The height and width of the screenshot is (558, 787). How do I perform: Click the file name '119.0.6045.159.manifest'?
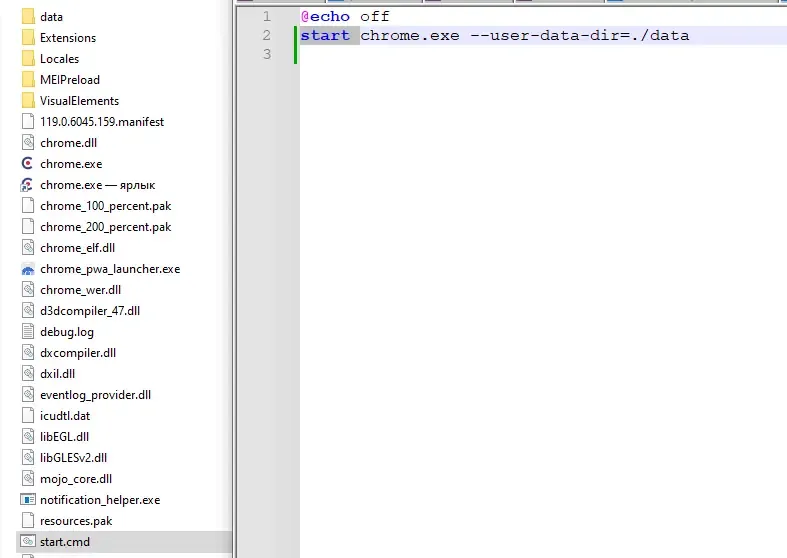tap(102, 122)
